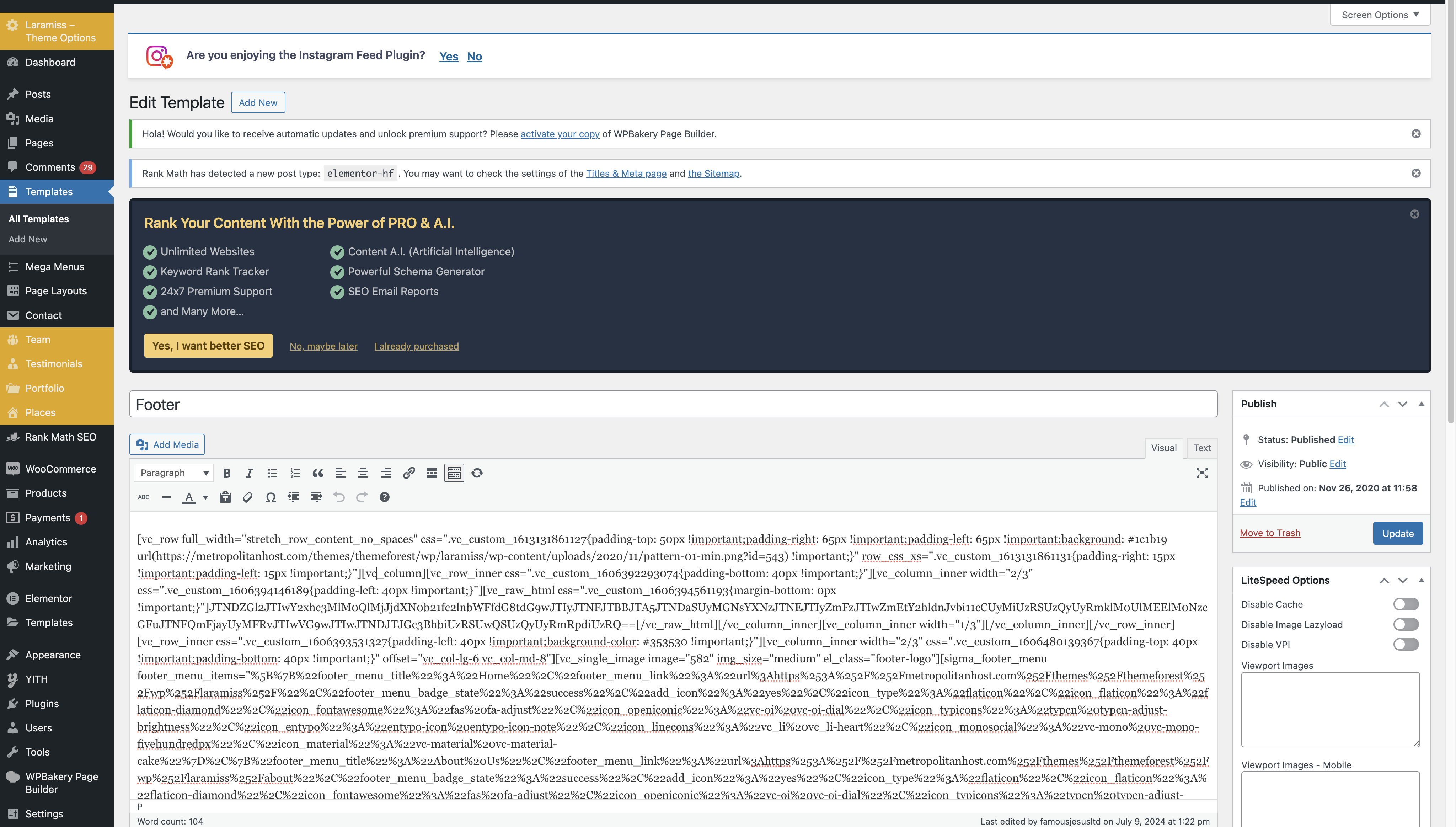1456x827 pixels.
Task: Open fullscreen distraction-free editor mode
Action: click(x=1201, y=473)
